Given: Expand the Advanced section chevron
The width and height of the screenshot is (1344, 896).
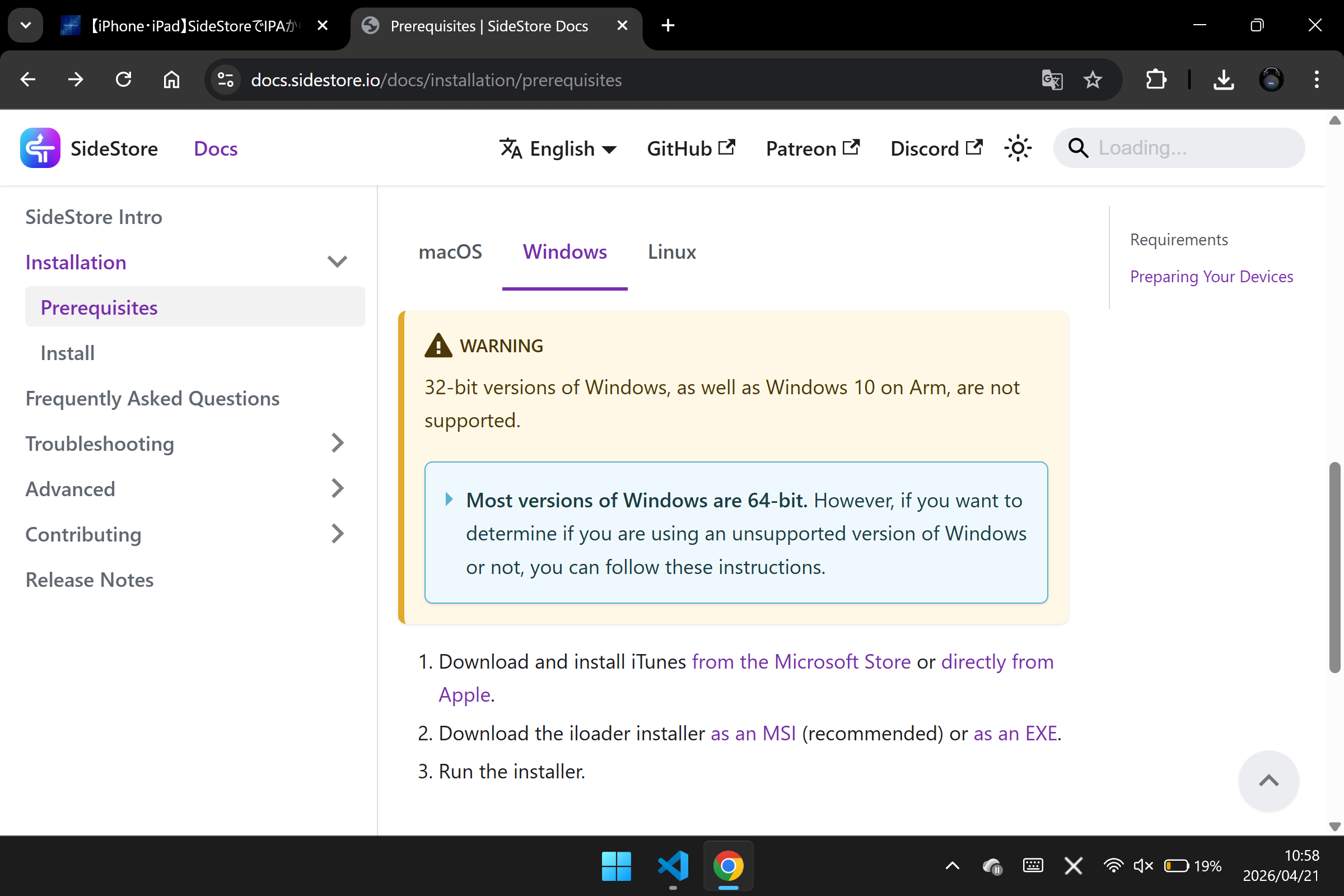Looking at the screenshot, I should [337, 489].
